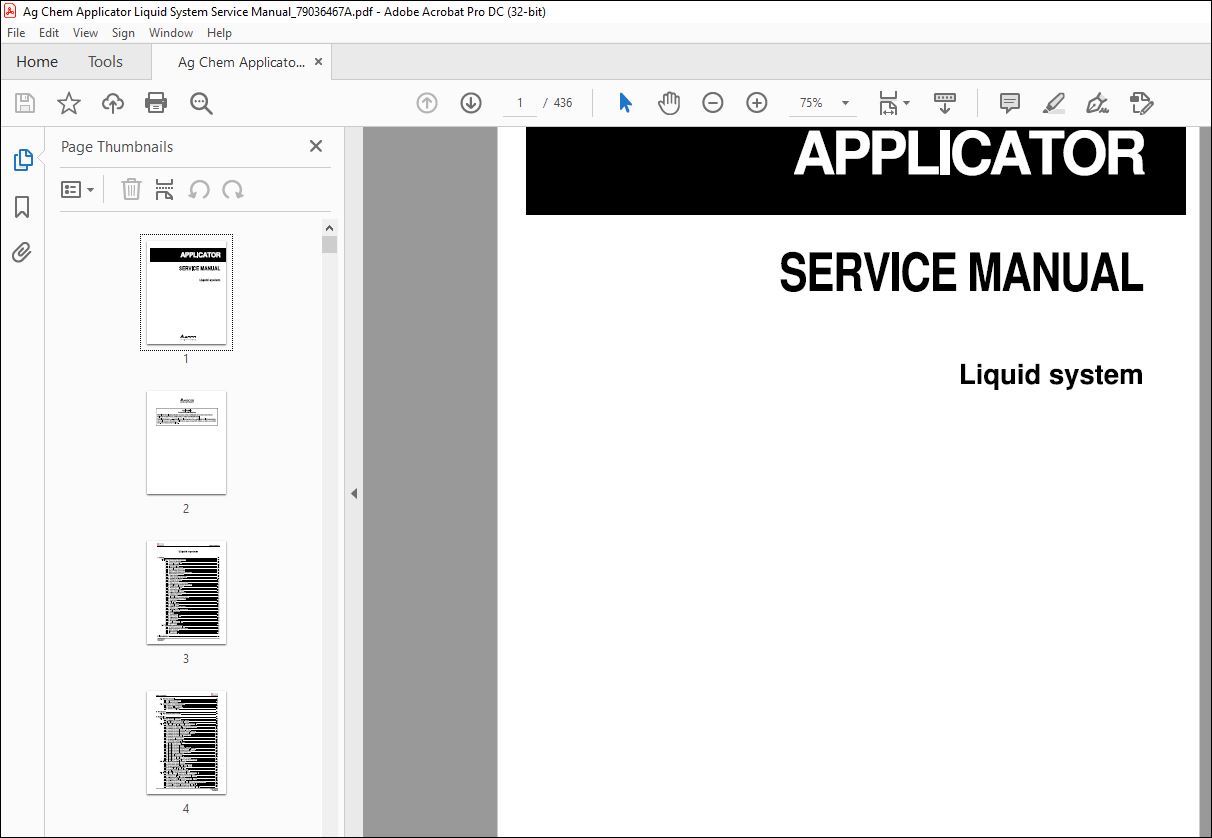Click the insert page break icon

coord(165,190)
